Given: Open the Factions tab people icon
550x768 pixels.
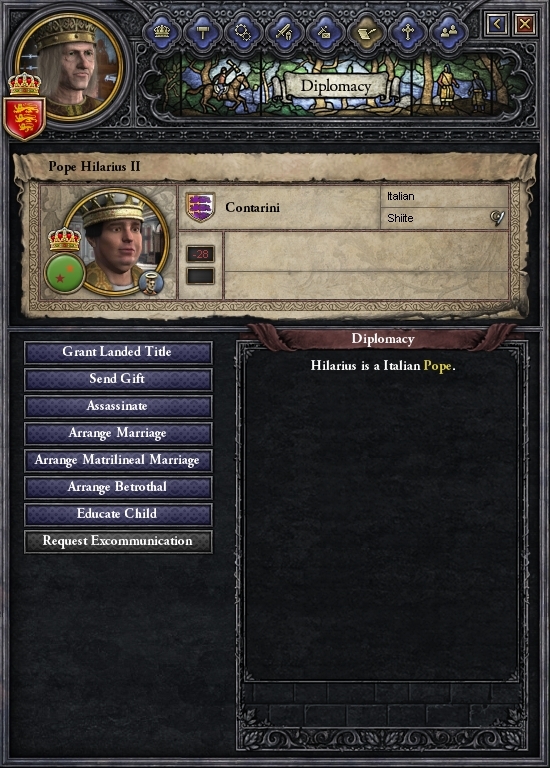Looking at the screenshot, I should 449,32.
